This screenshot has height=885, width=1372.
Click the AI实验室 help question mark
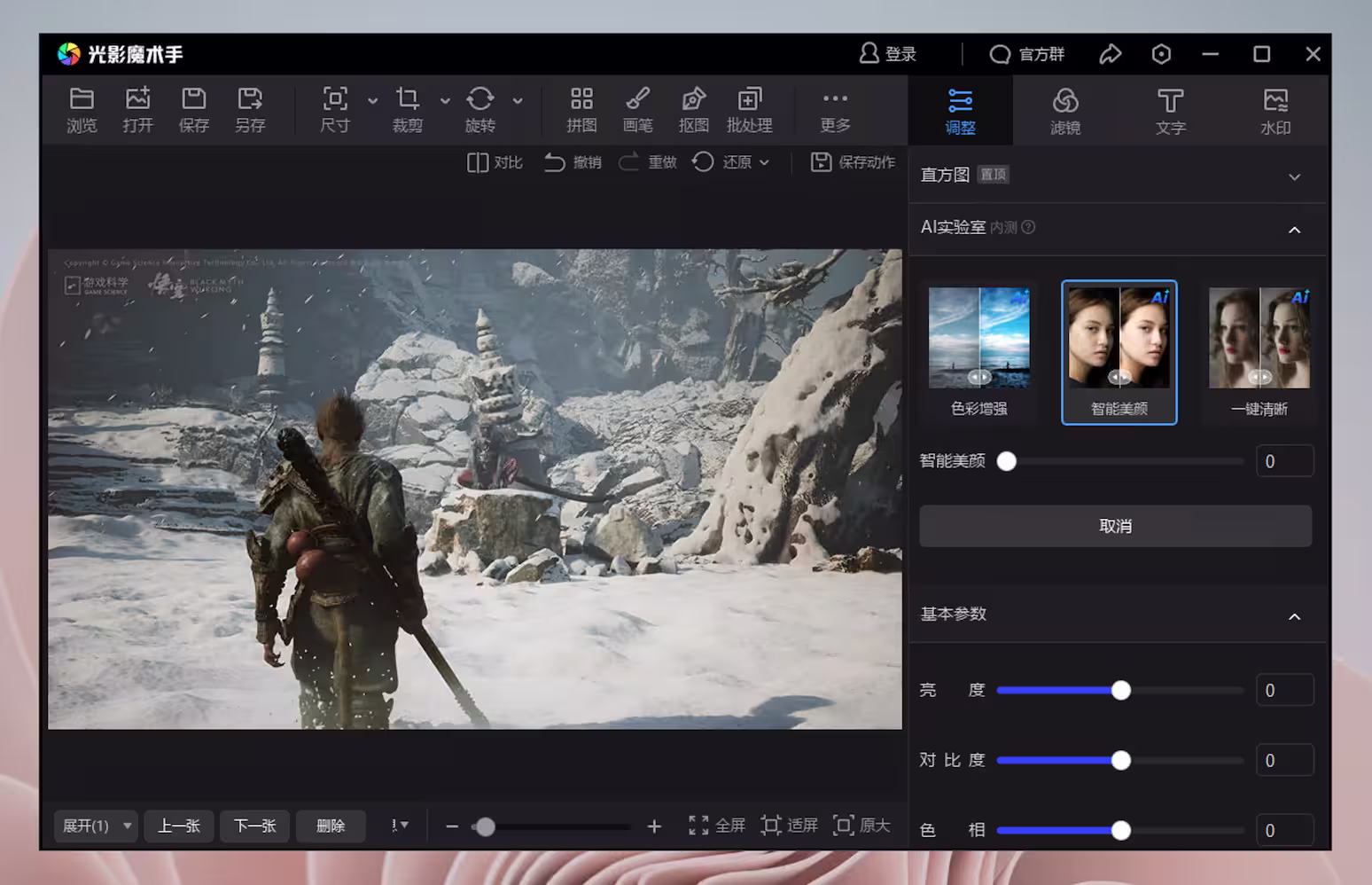(x=1028, y=227)
